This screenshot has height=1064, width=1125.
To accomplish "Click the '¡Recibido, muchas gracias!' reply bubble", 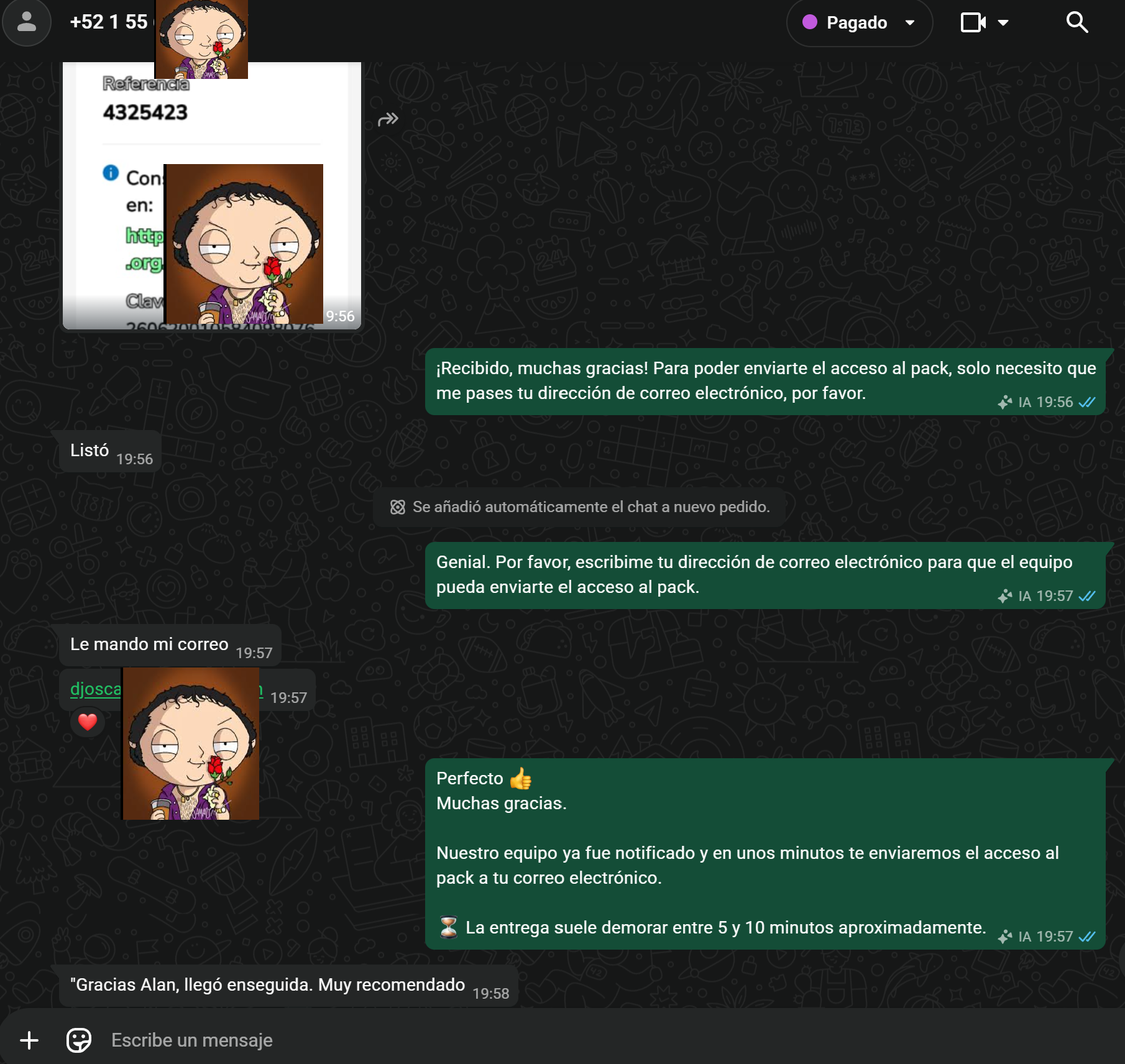I will point(765,381).
